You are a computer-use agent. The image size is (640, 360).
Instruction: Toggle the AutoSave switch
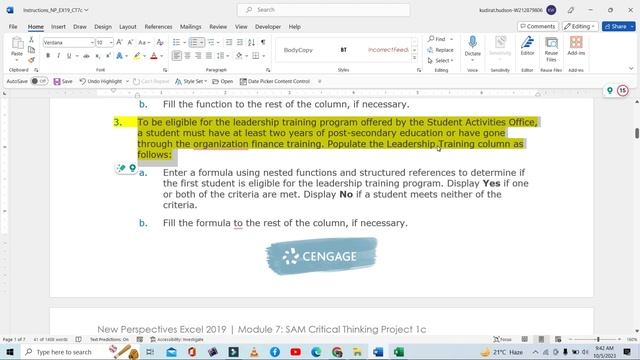(40, 81)
